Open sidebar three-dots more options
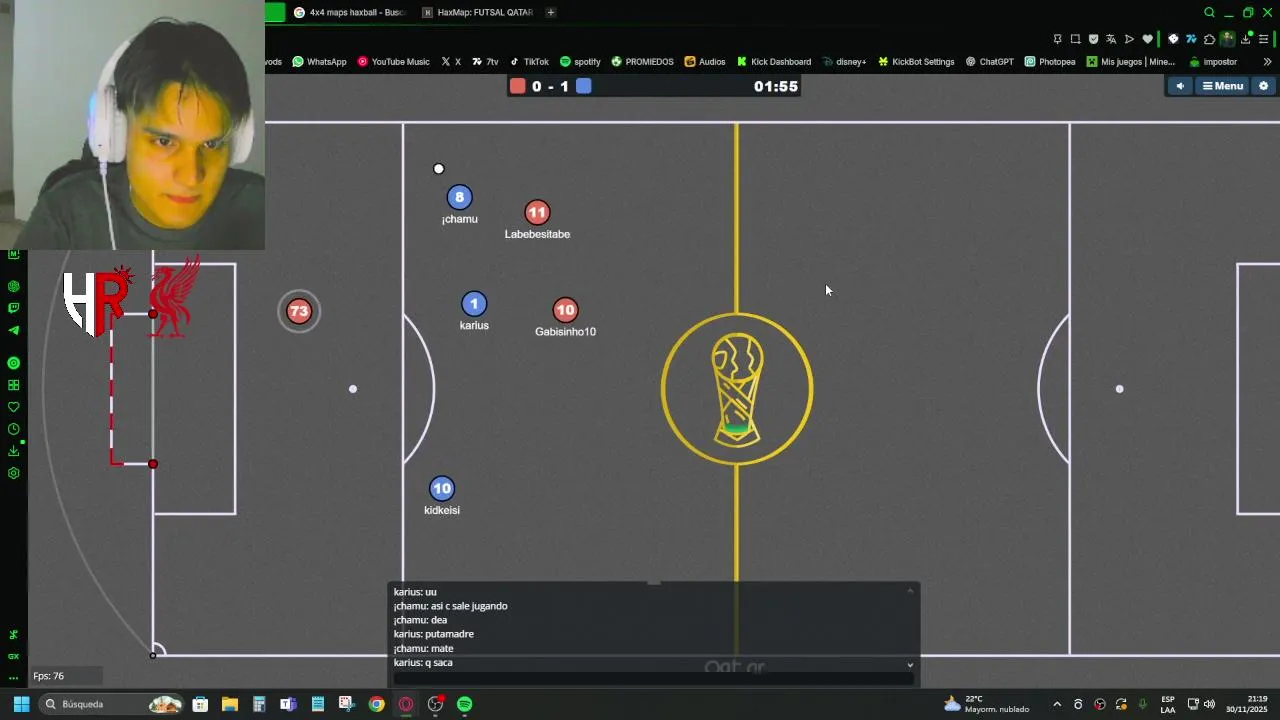The width and height of the screenshot is (1280, 720). coord(13,677)
